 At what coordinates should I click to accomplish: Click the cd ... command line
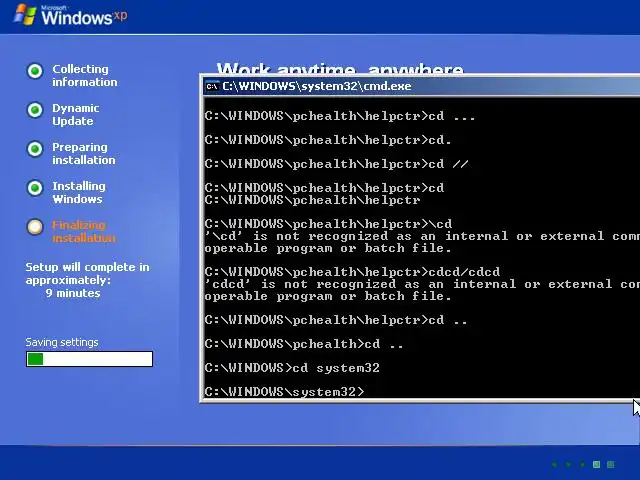click(x=340, y=116)
